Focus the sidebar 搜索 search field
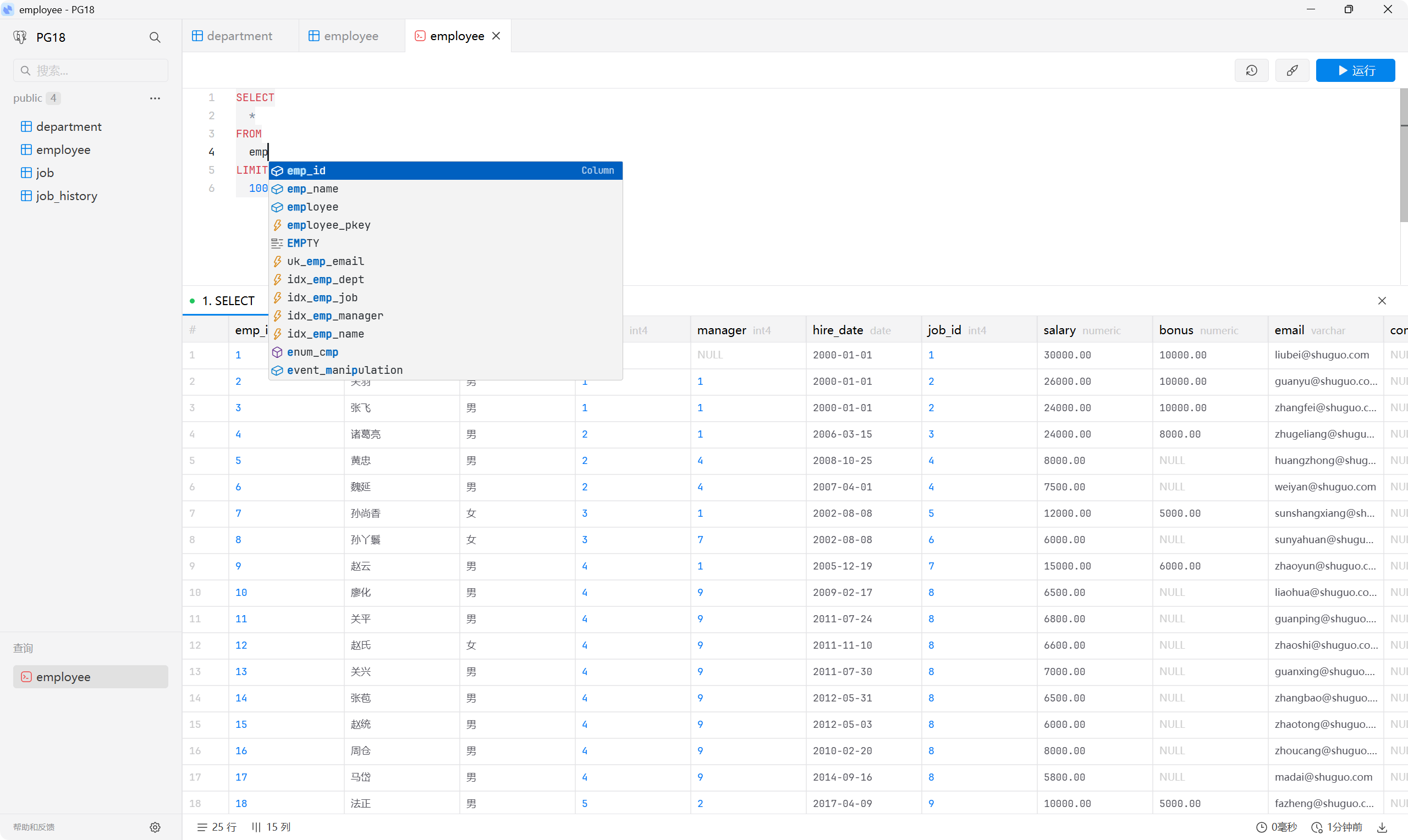Screen dimensions: 1408x840 click(x=91, y=70)
